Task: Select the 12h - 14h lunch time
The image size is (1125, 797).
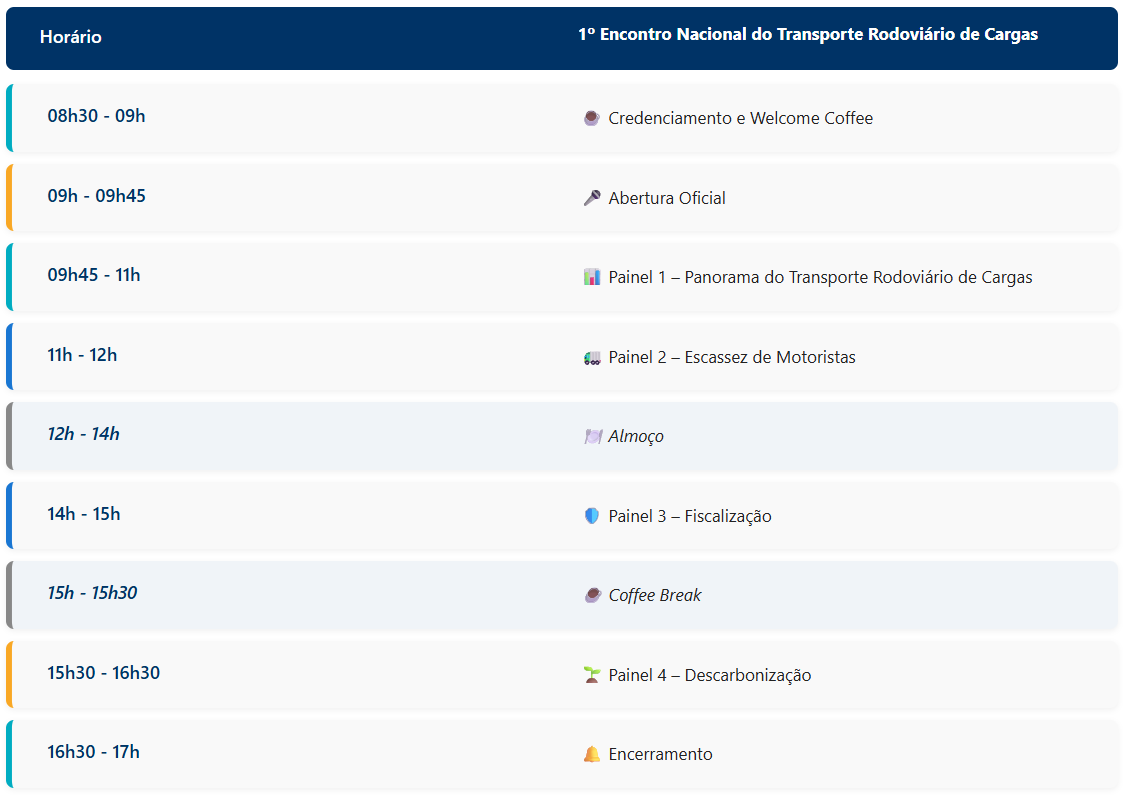Action: click(x=83, y=433)
